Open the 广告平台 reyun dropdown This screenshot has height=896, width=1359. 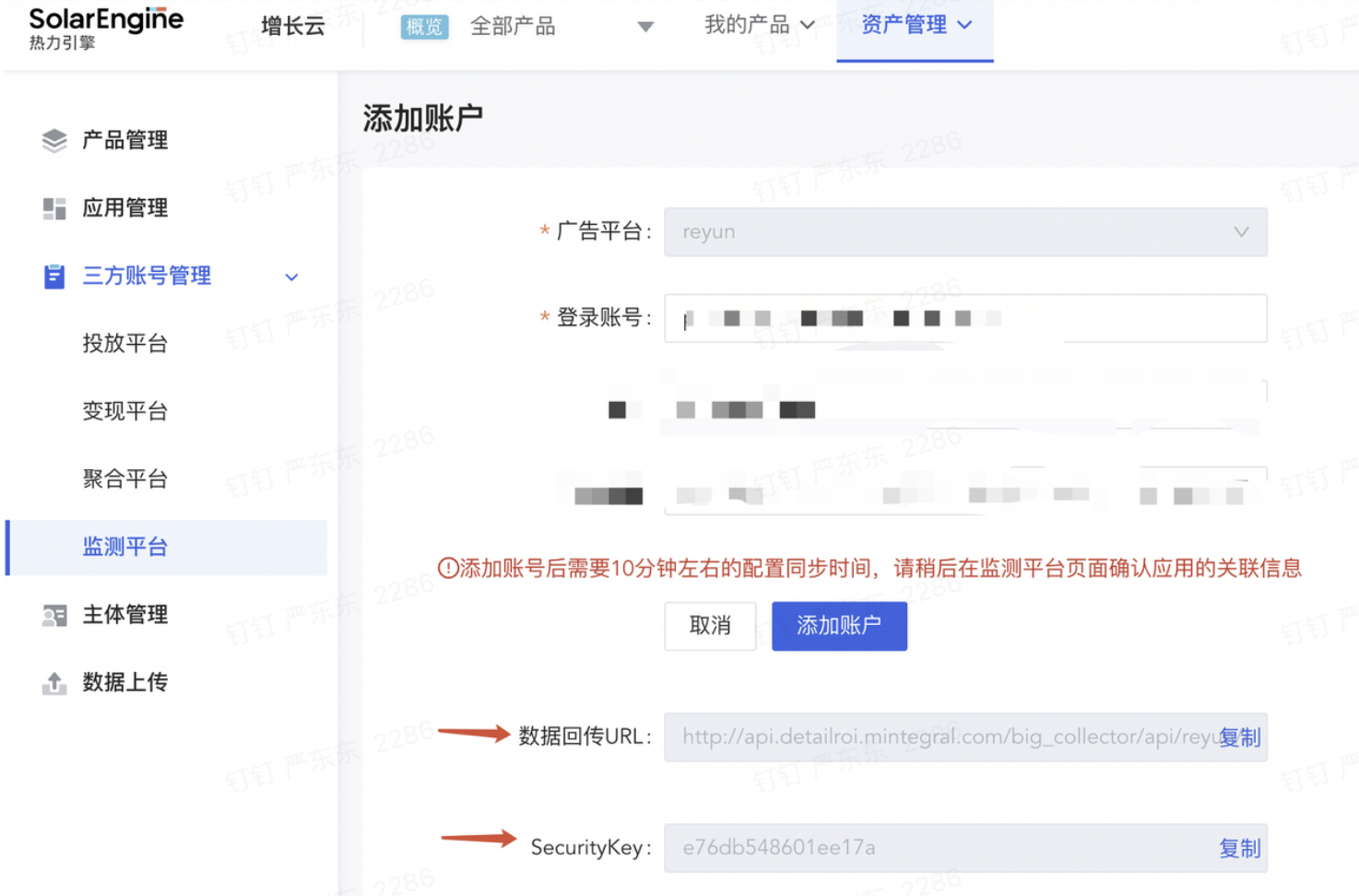pyautogui.click(x=1242, y=232)
